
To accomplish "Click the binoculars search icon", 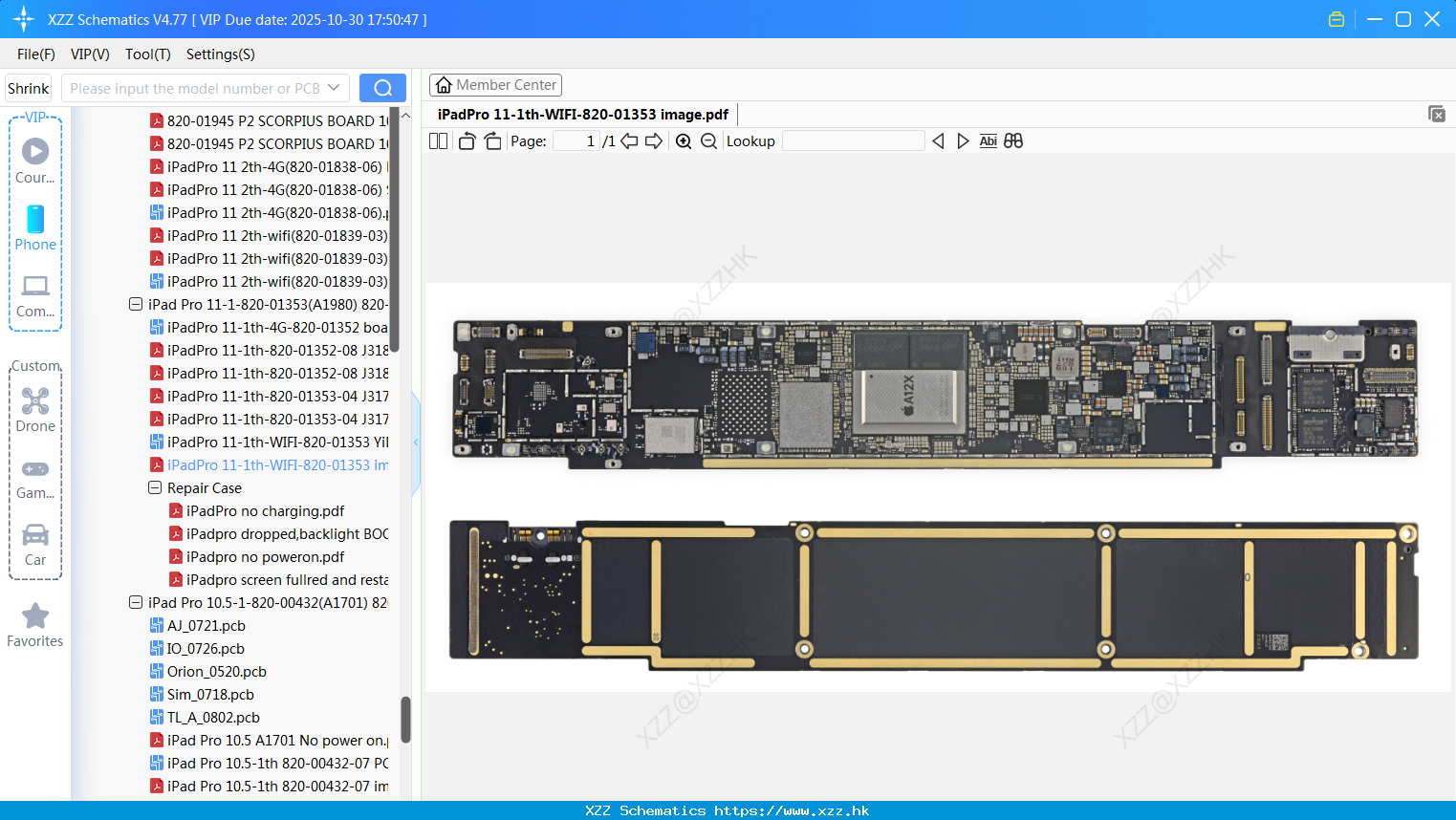I will [x=1013, y=141].
